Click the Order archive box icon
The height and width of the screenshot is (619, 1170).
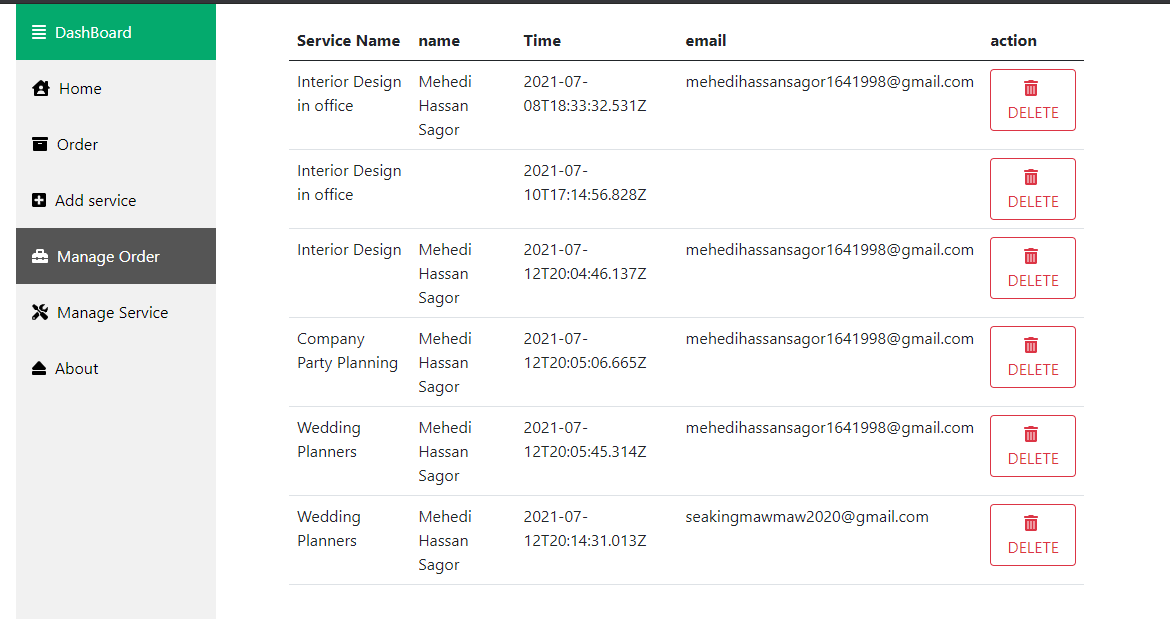point(40,144)
